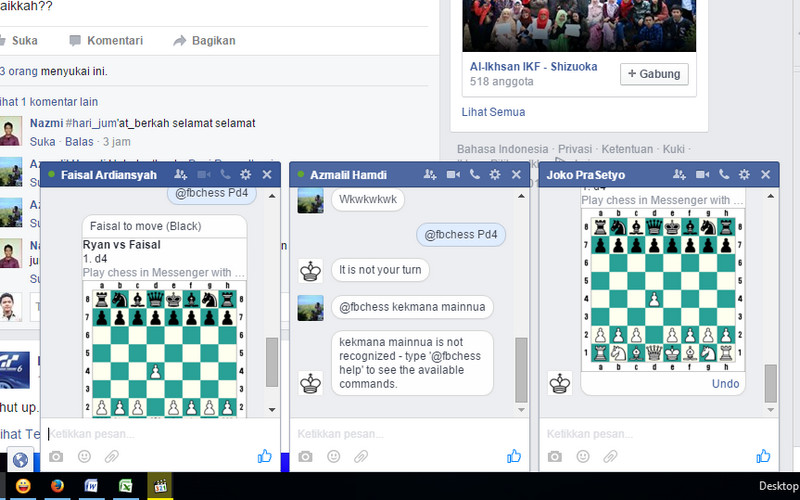Click scroll-up arrow in Faisal Ardiansyah chat
The width and height of the screenshot is (800, 500).
[x=272, y=196]
